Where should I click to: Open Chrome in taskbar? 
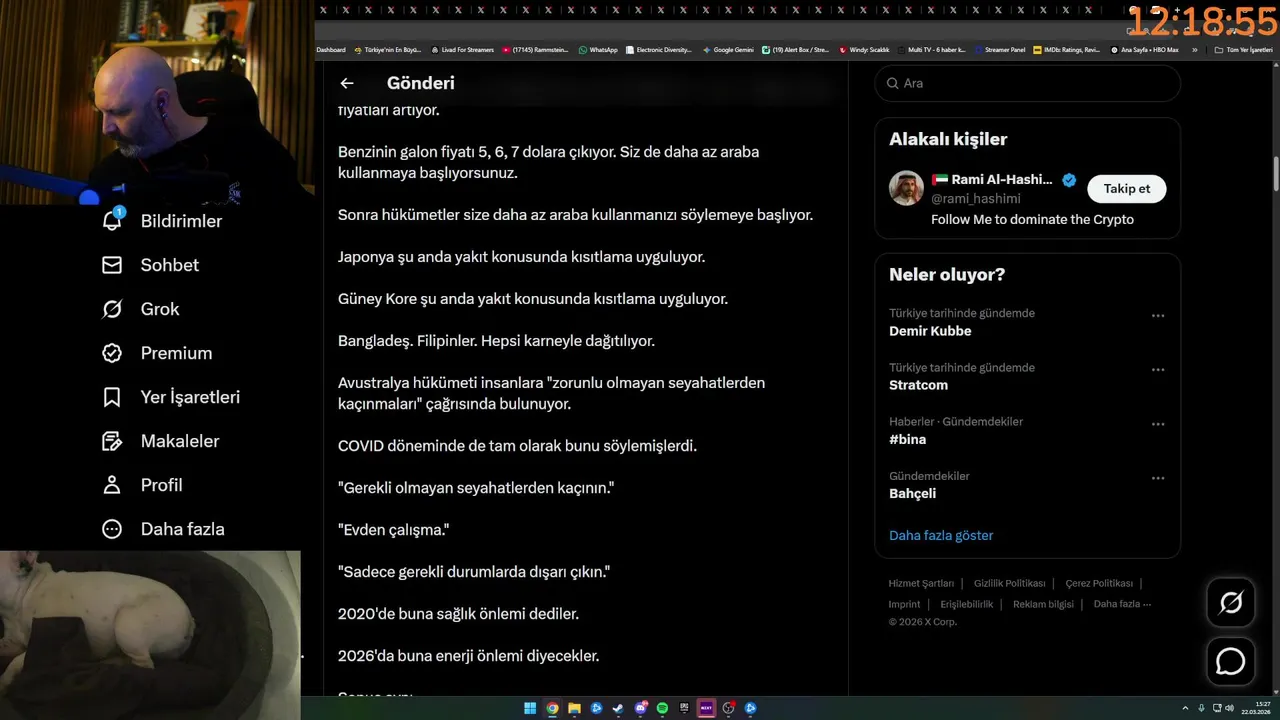[x=552, y=708]
